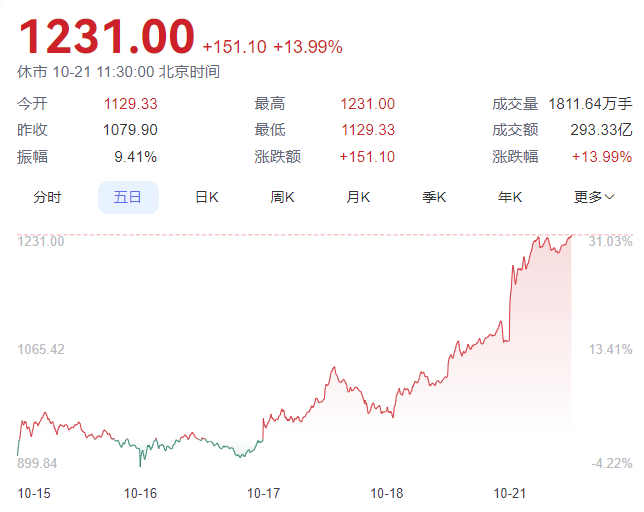Expand the 更多 dropdown menu
The image size is (644, 512).
(594, 197)
